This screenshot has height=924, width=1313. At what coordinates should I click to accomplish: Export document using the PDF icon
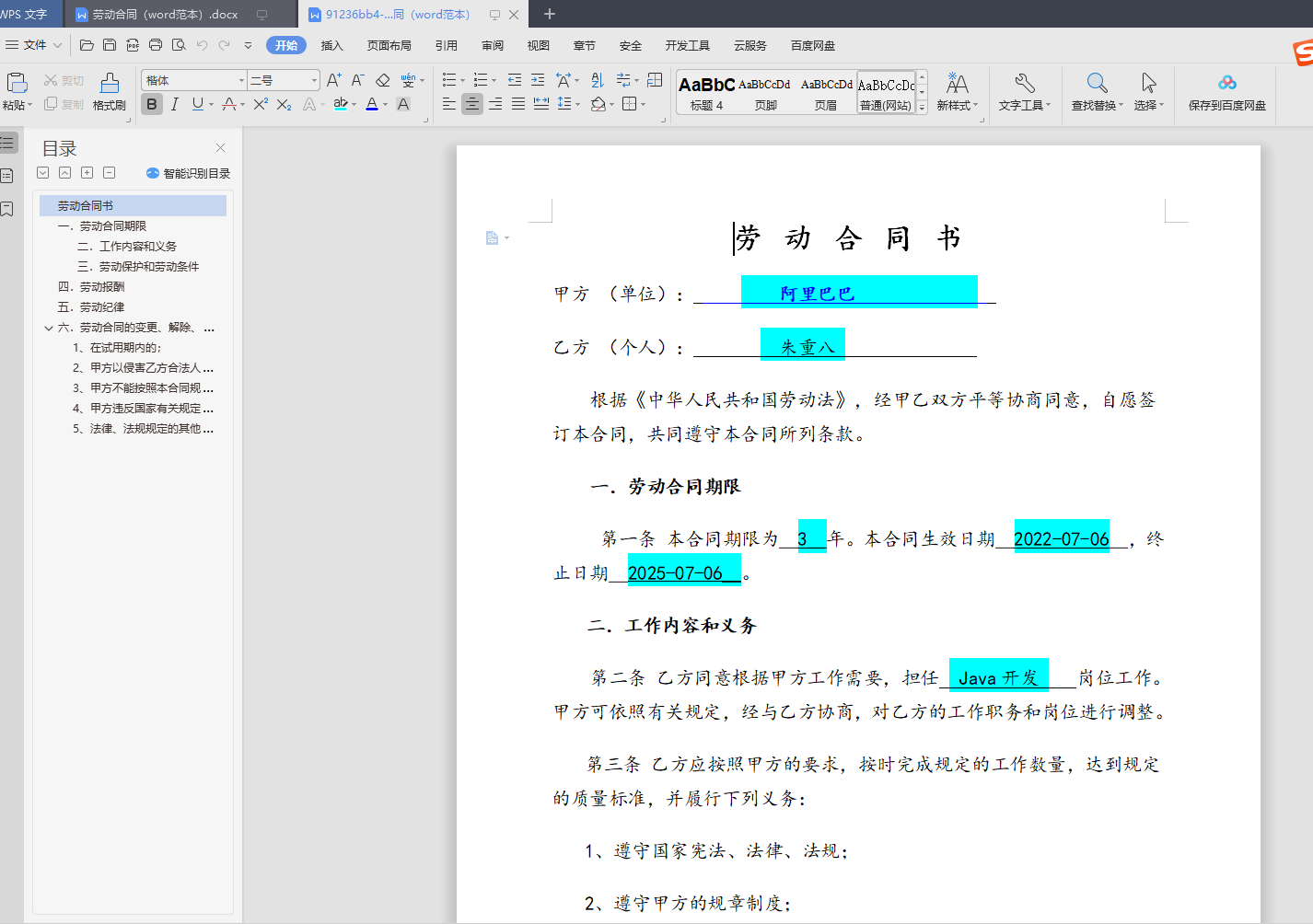pyautogui.click(x=133, y=45)
